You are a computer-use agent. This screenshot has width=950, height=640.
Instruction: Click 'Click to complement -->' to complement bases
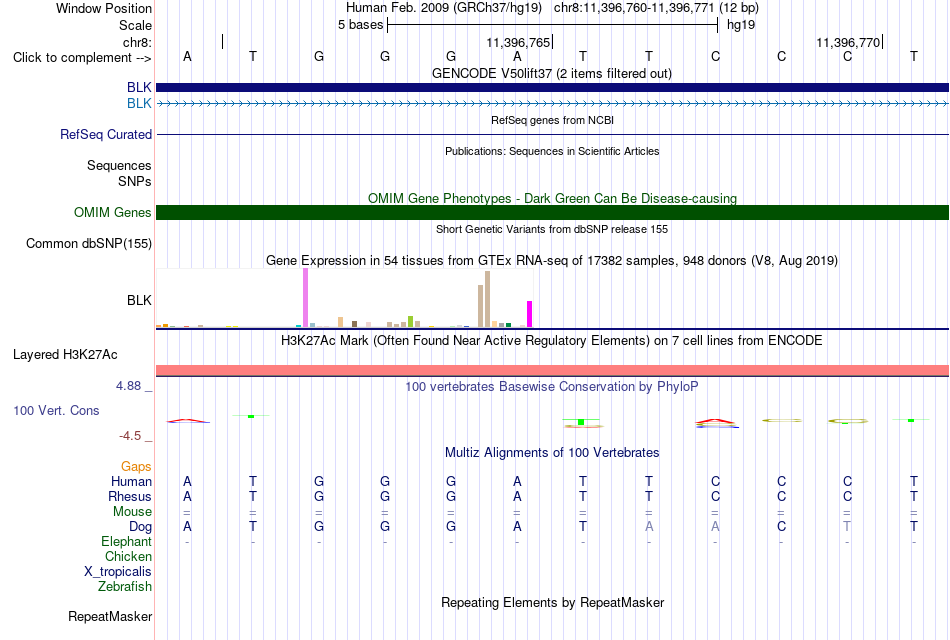coord(82,58)
